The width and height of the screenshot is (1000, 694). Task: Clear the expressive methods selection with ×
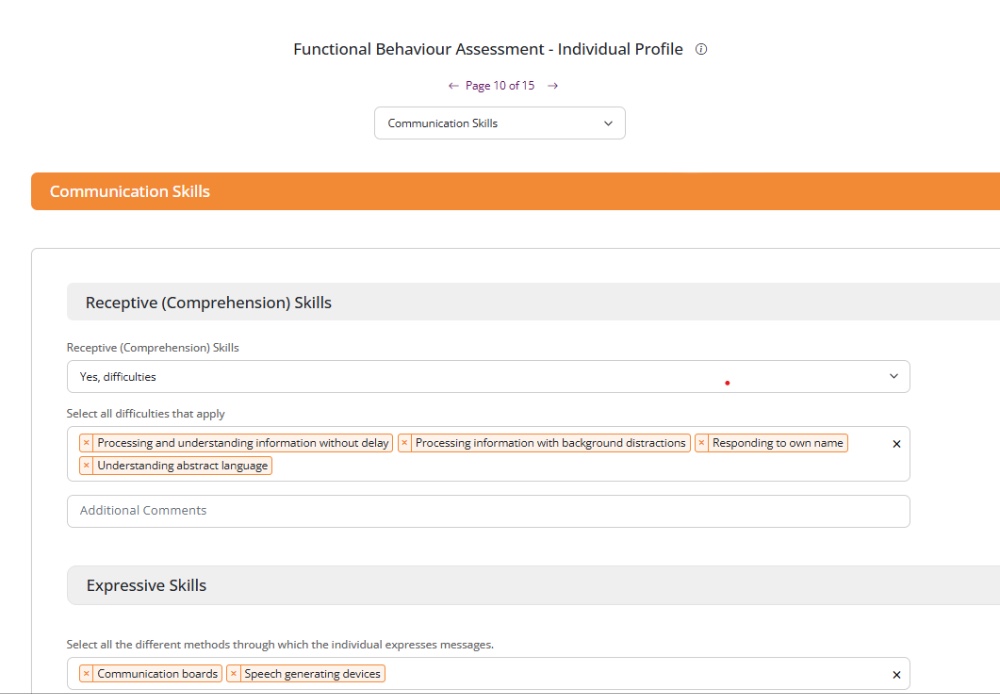pos(896,674)
